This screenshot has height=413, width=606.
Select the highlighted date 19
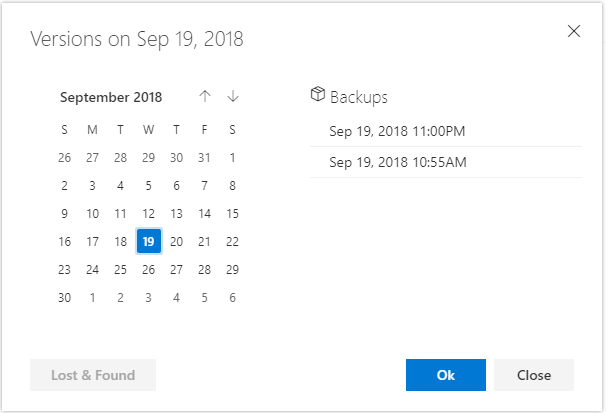148,241
